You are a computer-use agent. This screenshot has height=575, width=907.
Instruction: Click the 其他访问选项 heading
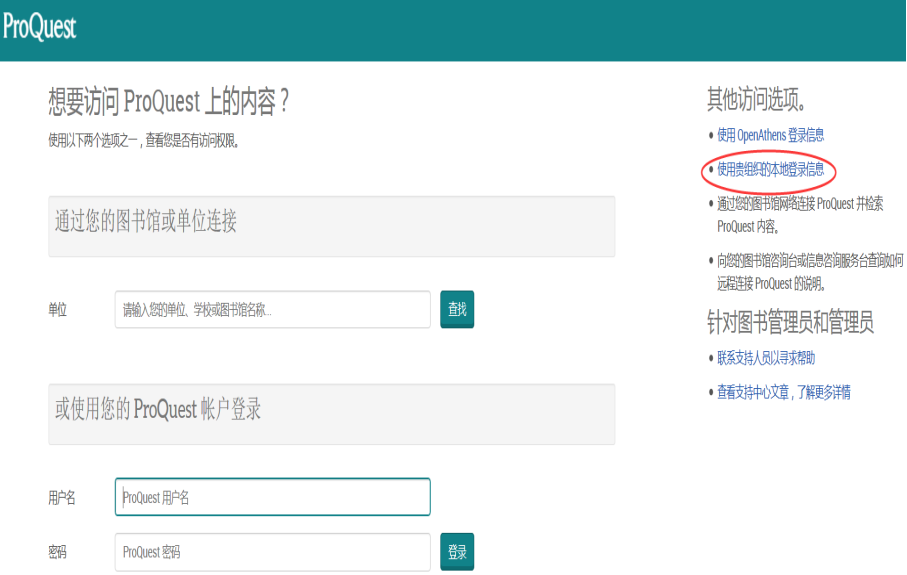point(756,99)
